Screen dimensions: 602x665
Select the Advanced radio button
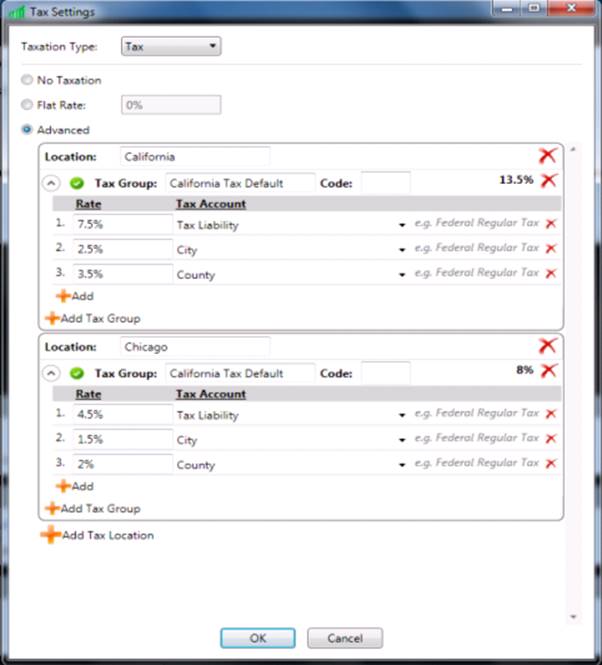[x=27, y=130]
